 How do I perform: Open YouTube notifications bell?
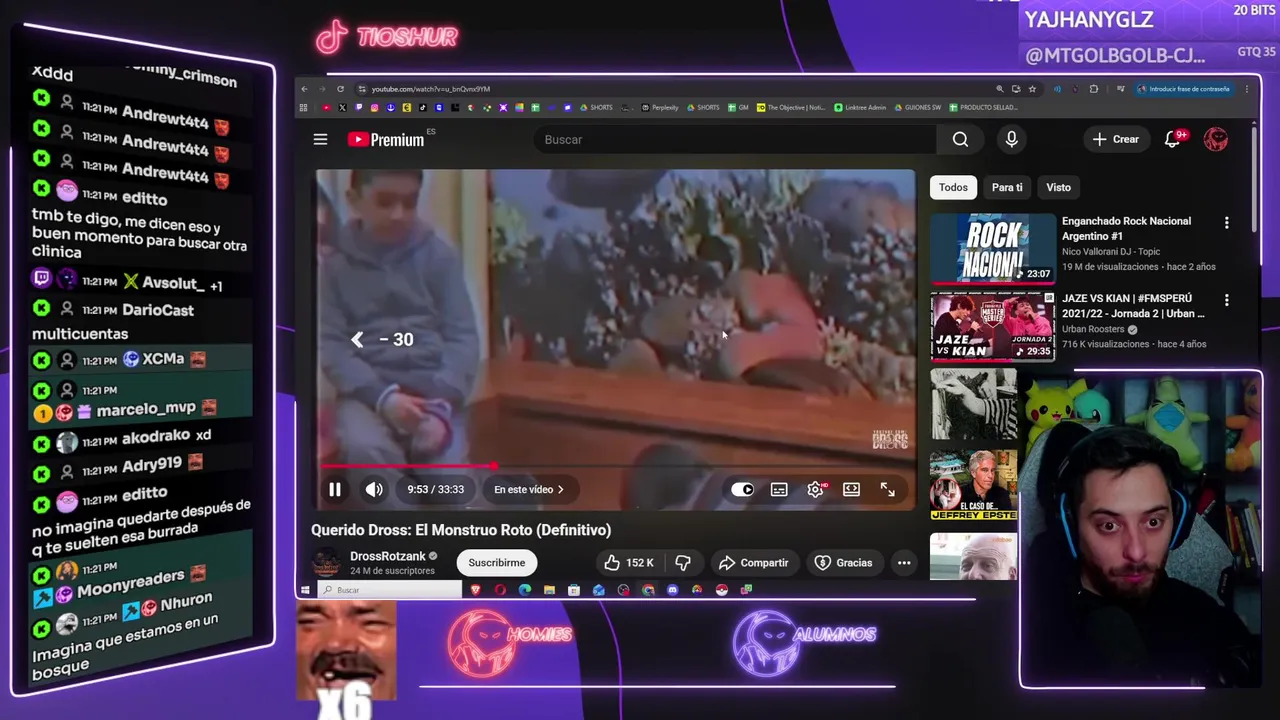coord(1172,139)
